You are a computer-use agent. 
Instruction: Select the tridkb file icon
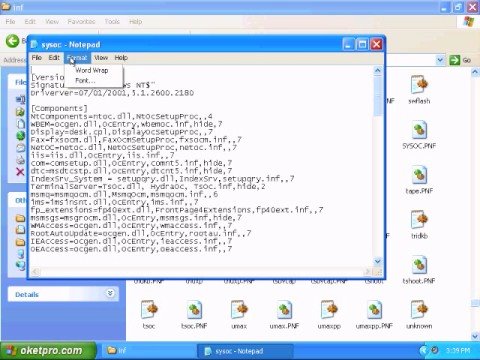point(419,220)
